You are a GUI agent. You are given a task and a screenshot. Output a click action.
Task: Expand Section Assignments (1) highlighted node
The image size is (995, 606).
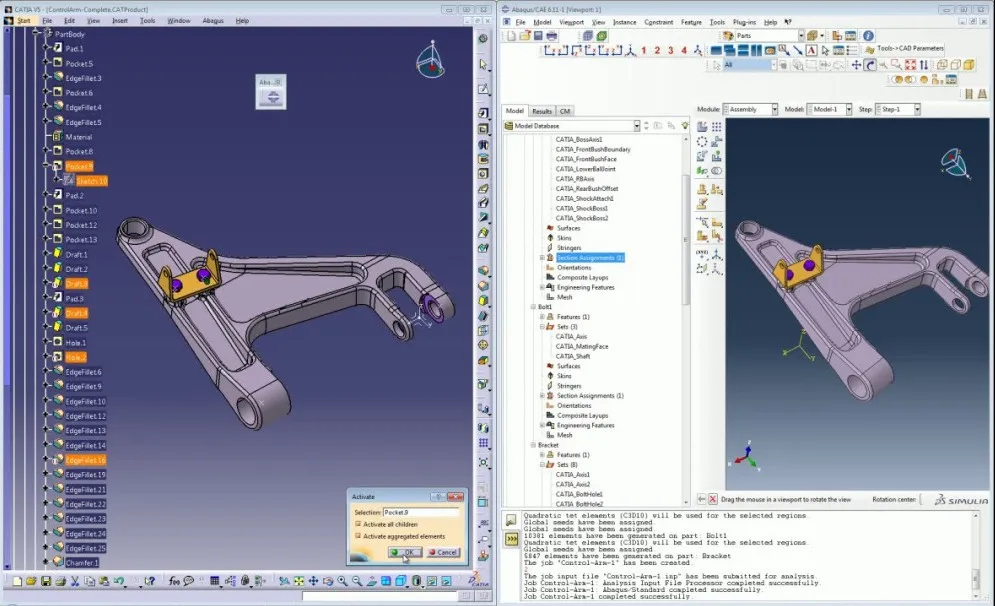(542, 258)
